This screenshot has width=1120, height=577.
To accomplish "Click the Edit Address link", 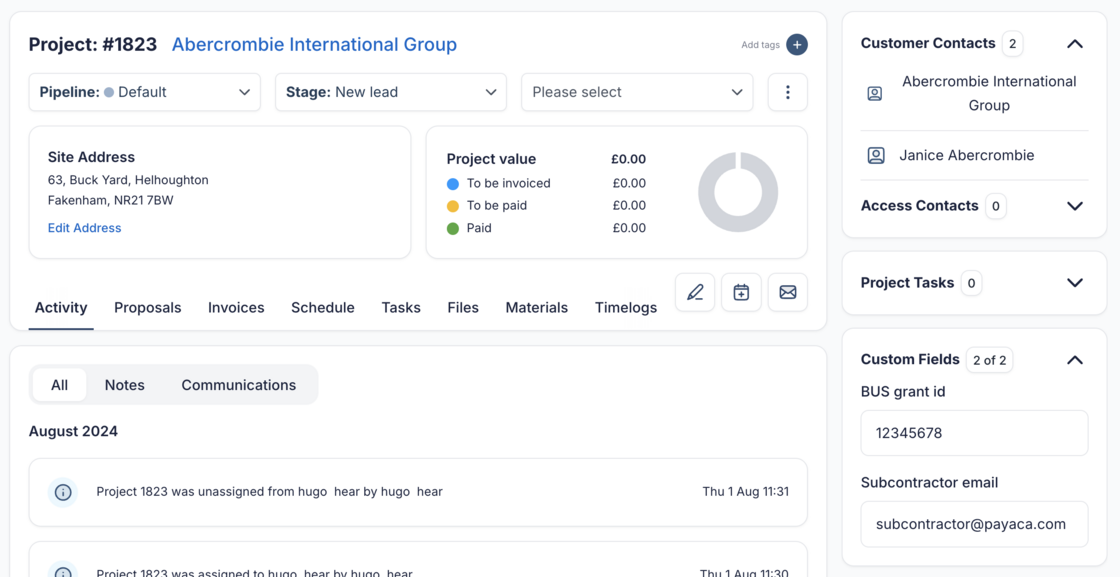I will [85, 228].
